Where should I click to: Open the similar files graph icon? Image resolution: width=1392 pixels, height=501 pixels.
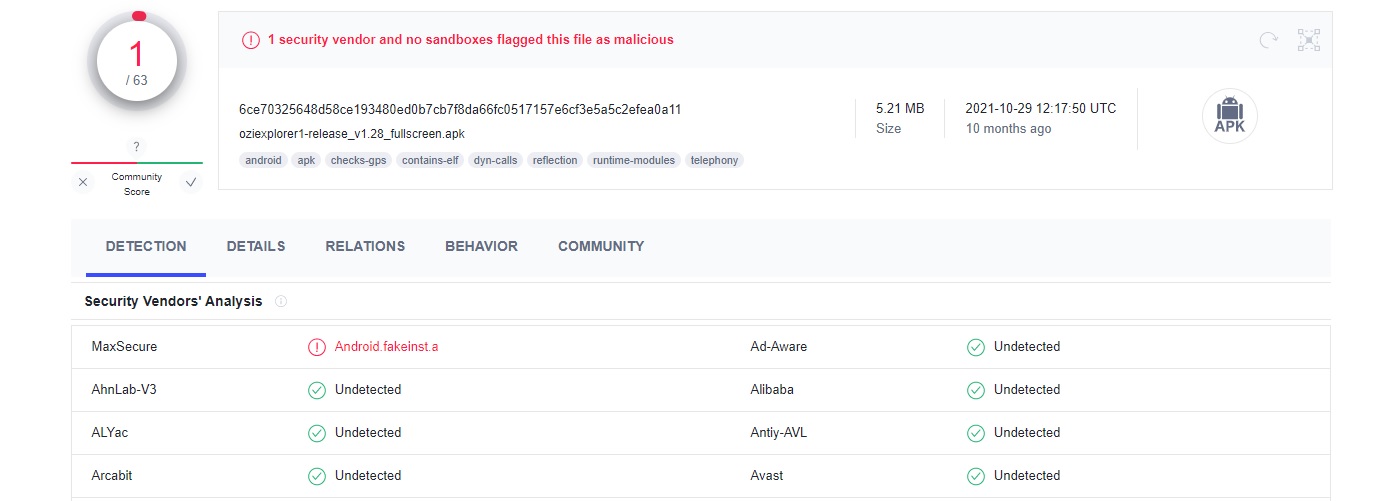(1308, 40)
